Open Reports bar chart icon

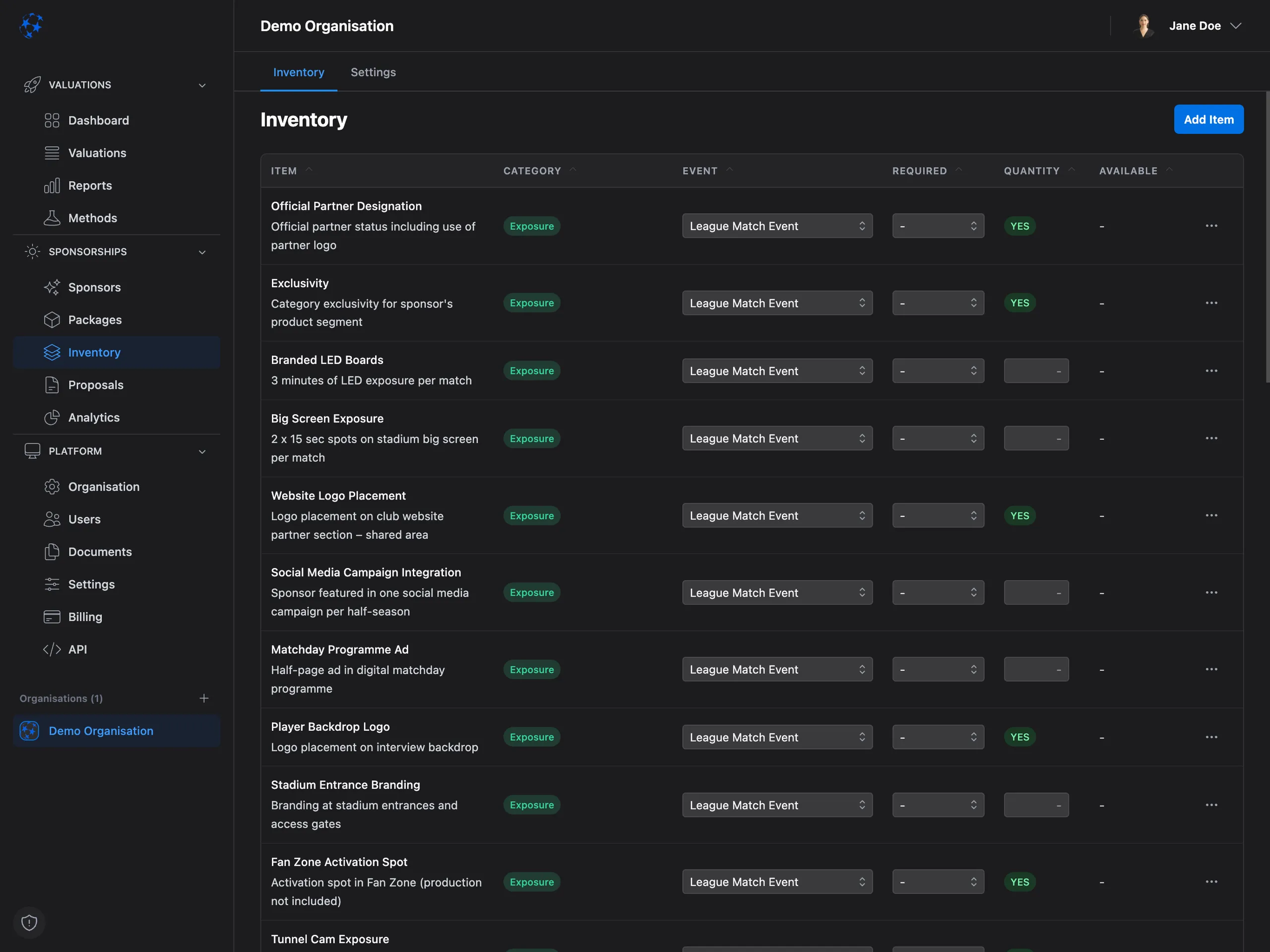pyautogui.click(x=52, y=186)
